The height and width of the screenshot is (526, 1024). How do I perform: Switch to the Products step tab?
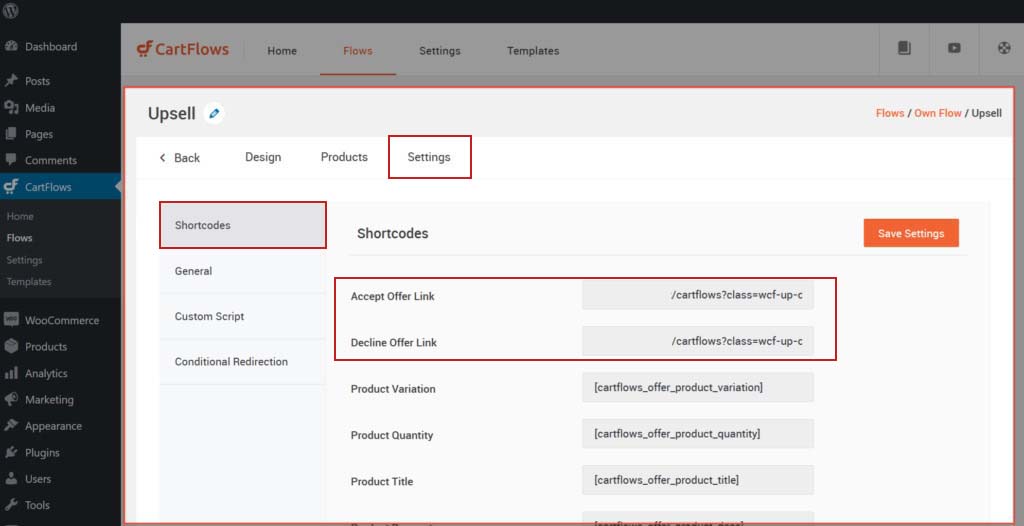click(344, 157)
